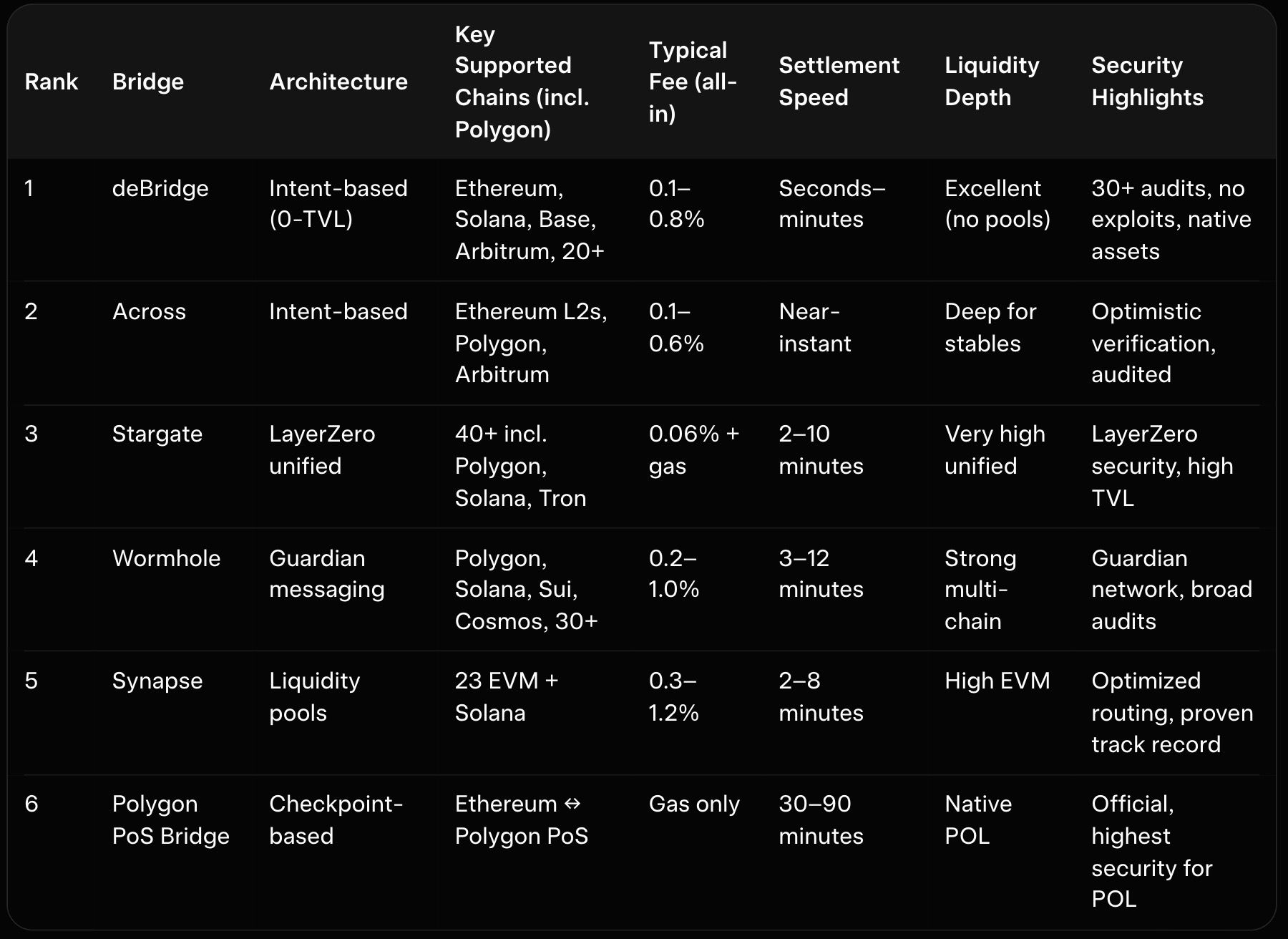The image size is (1288, 939).
Task: Select the Stargate bridge name cell
Action: pos(157,434)
